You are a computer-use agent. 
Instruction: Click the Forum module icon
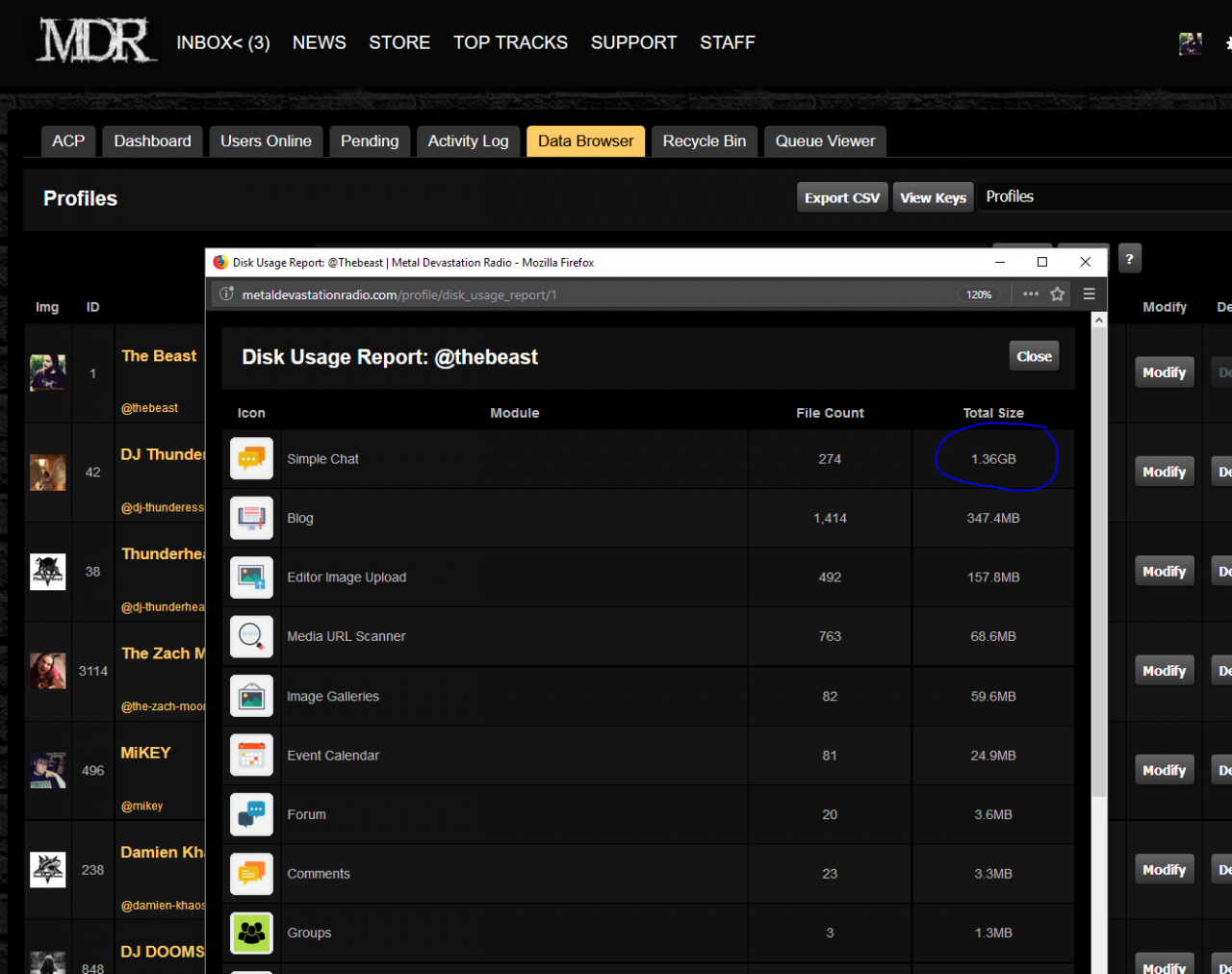(x=251, y=814)
